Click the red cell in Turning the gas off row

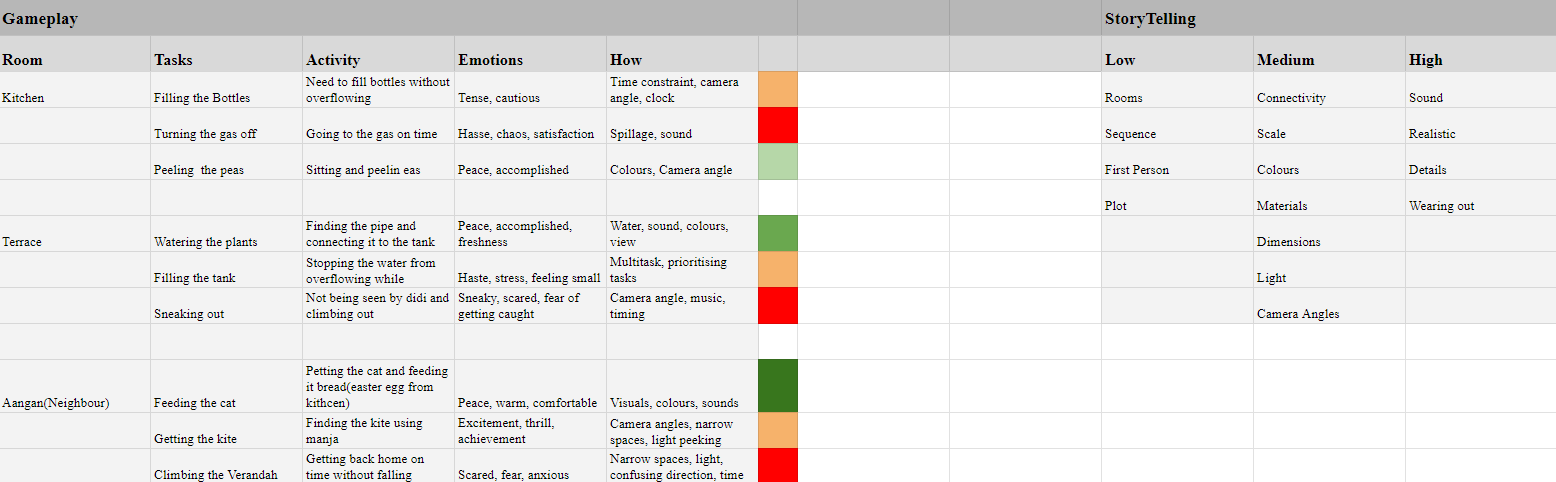pyautogui.click(x=778, y=126)
